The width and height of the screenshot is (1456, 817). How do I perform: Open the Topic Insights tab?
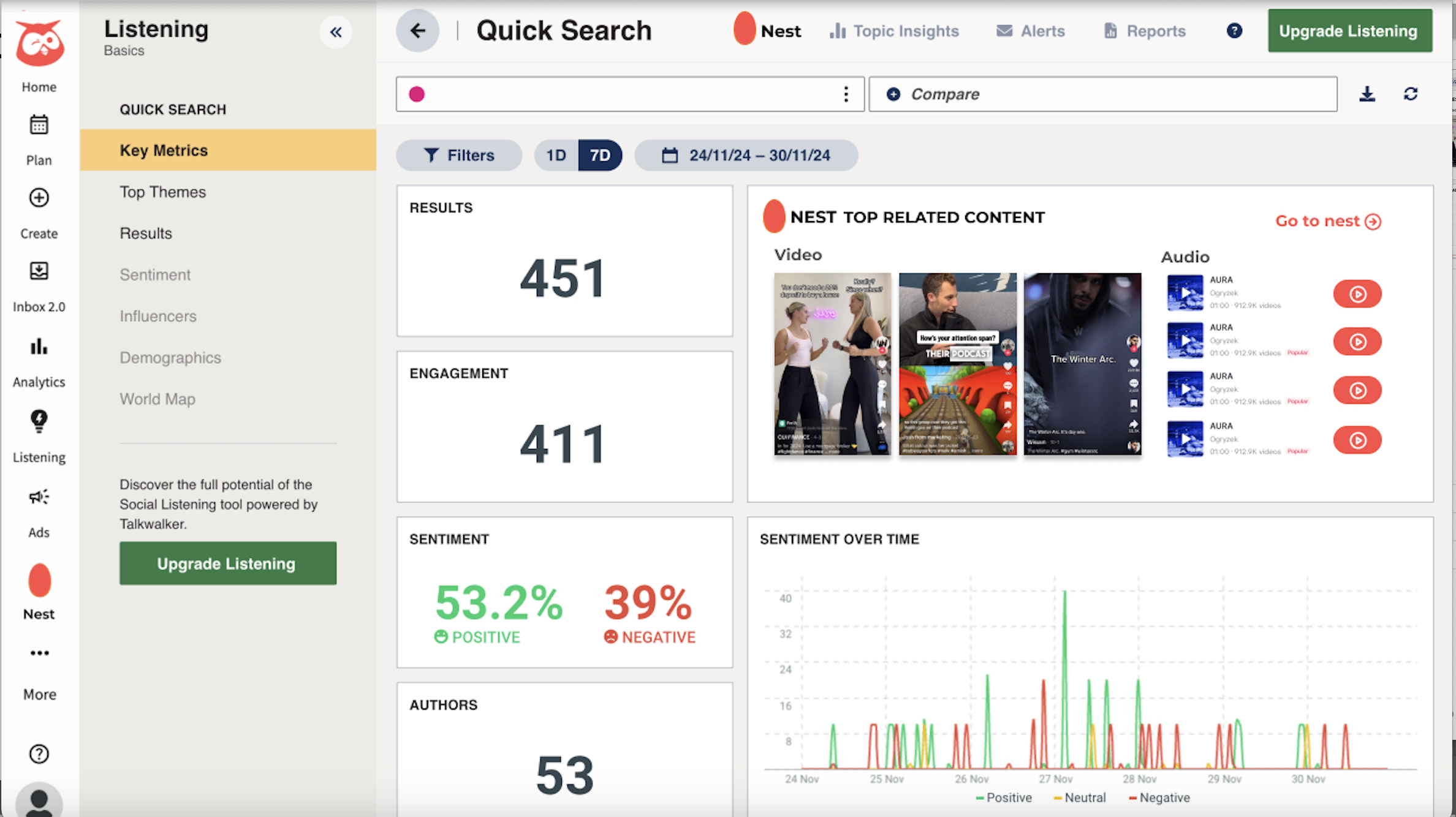coord(894,31)
